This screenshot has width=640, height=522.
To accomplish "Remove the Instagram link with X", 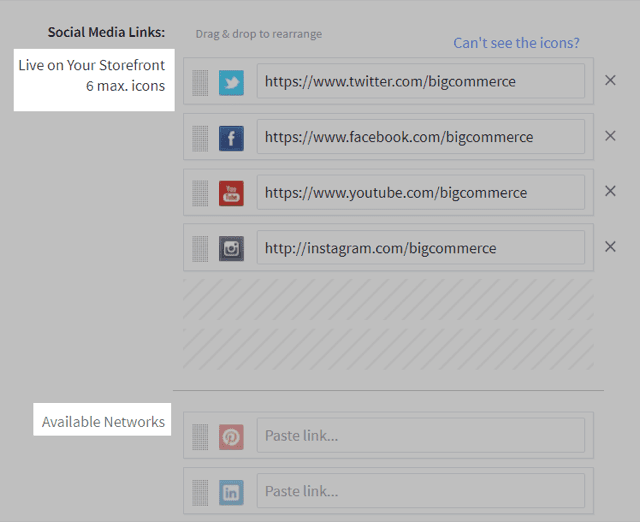I will point(610,247).
